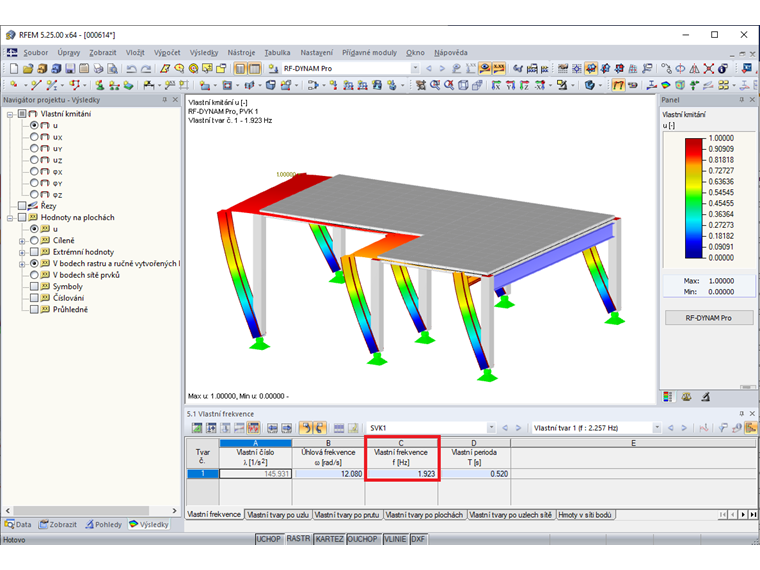760x570 pixels.
Task: Toggle the project navigator panel icon
Action: (240, 69)
